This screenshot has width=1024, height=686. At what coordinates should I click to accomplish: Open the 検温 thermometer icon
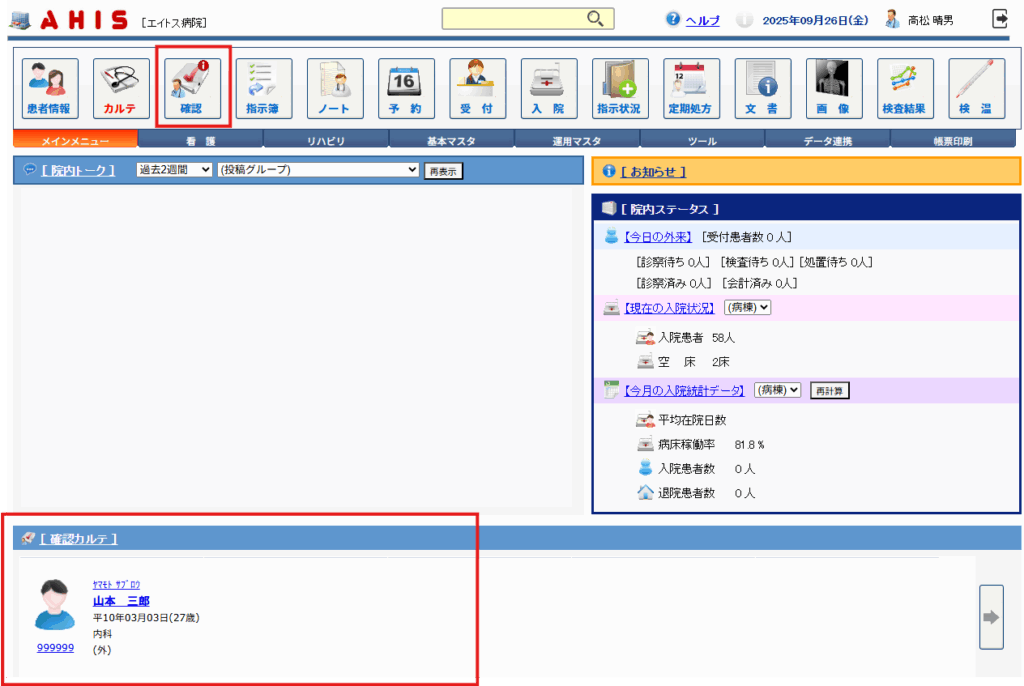pos(976,88)
